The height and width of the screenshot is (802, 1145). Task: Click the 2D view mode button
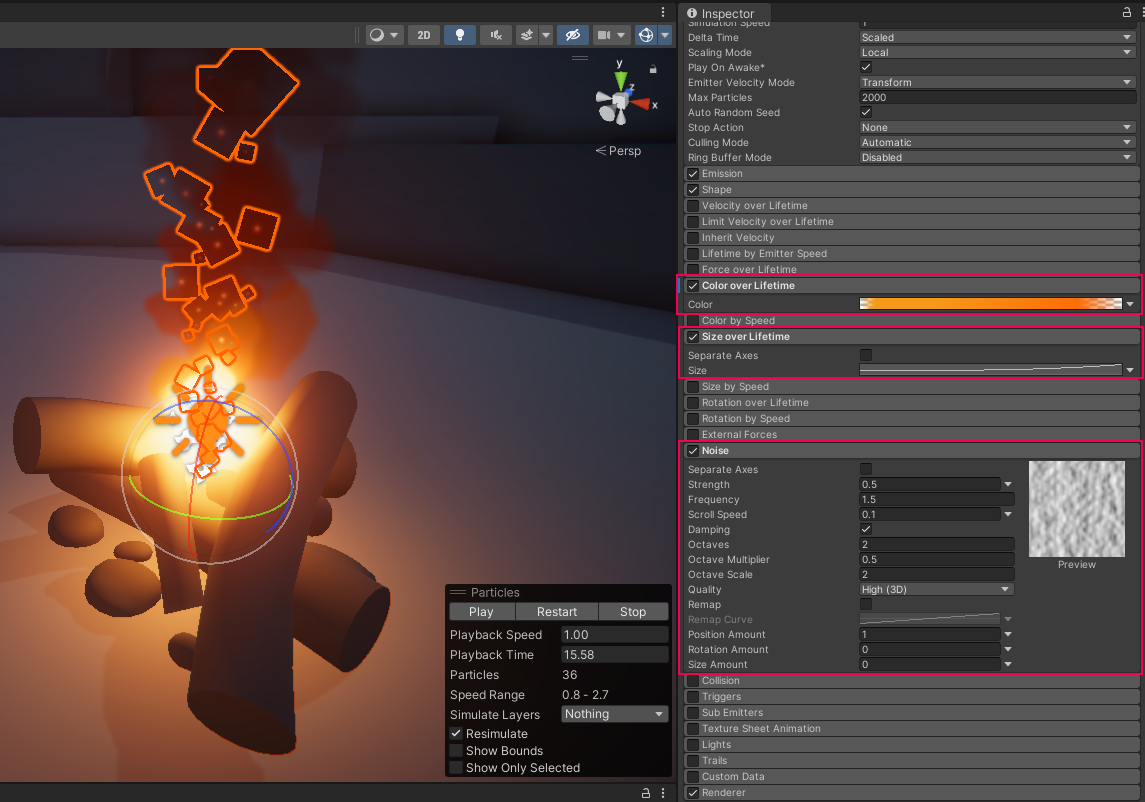[423, 35]
